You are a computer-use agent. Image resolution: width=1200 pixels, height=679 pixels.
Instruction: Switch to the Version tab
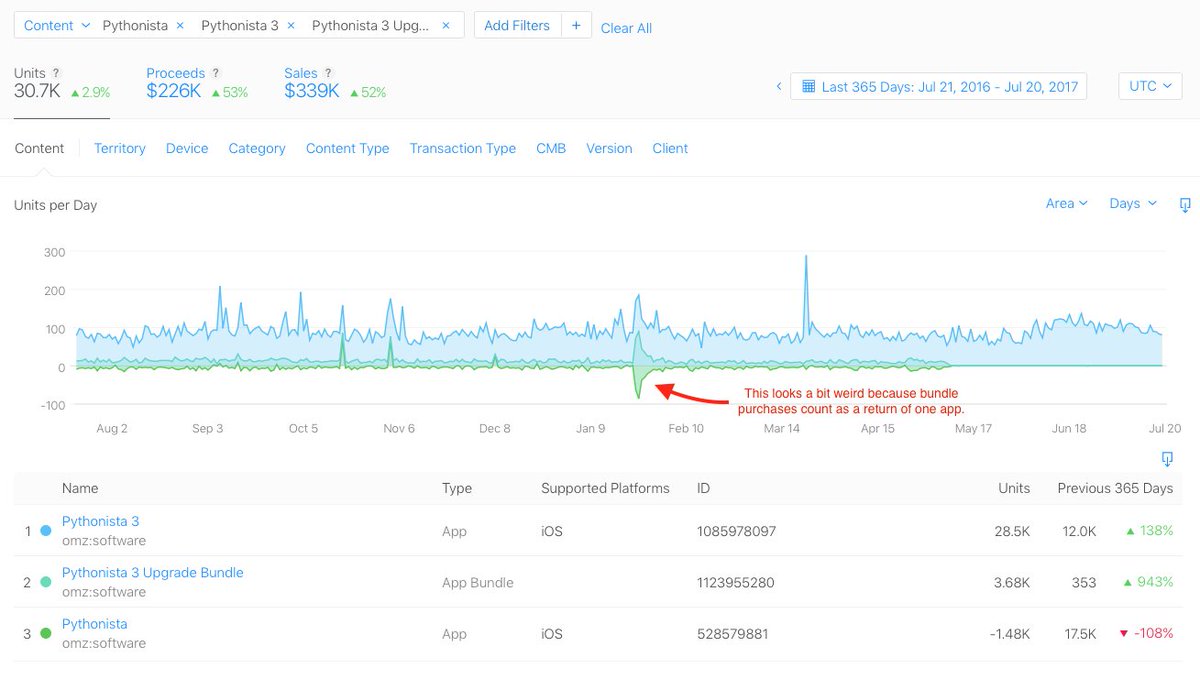tap(609, 148)
